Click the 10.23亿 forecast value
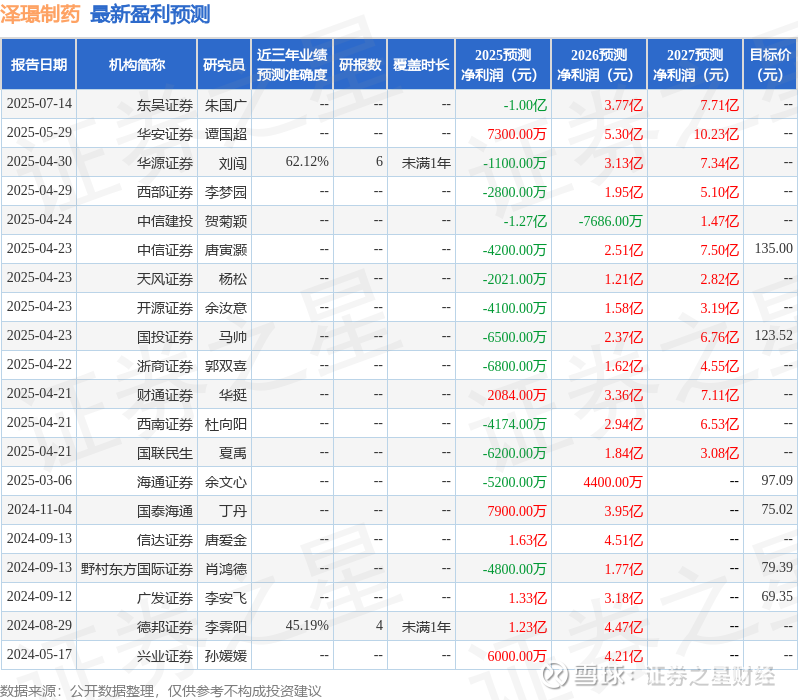The image size is (798, 700). (x=716, y=134)
